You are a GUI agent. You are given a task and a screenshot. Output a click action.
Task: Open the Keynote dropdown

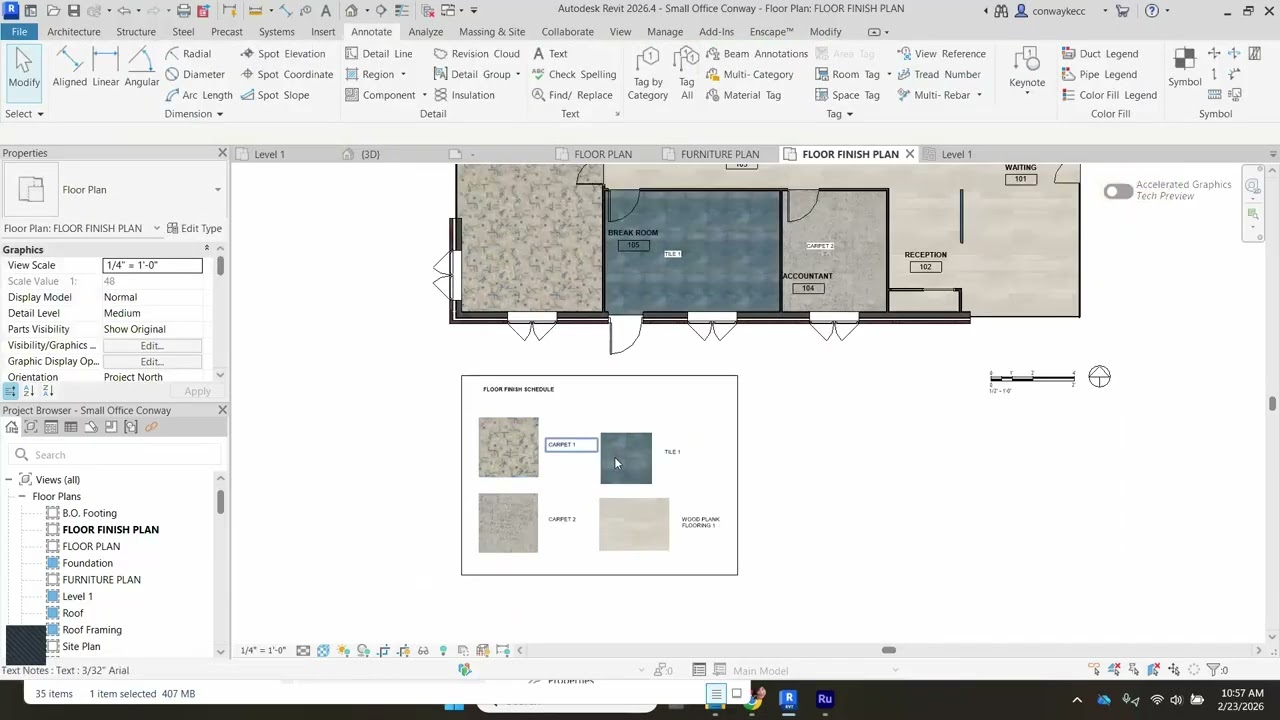(1027, 94)
